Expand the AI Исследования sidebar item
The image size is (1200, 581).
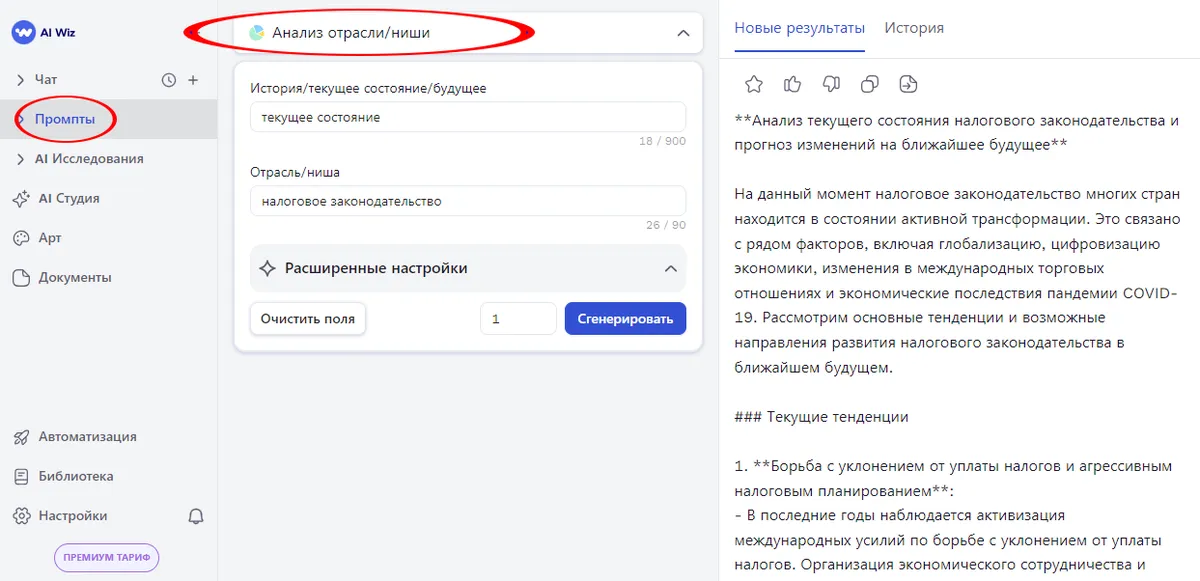point(90,158)
